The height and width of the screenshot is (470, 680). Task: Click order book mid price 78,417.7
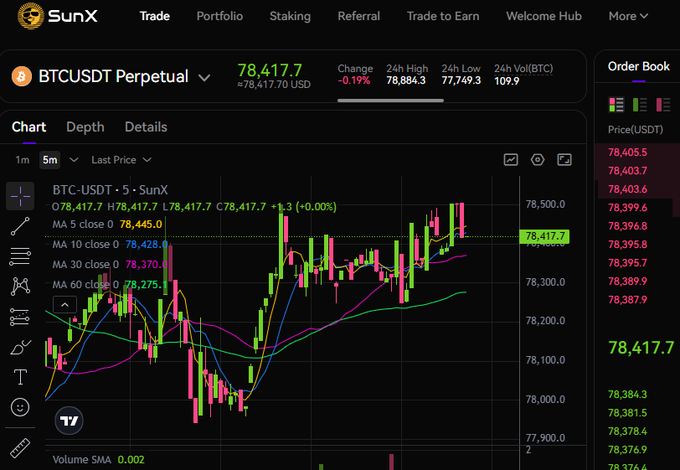[x=641, y=347]
